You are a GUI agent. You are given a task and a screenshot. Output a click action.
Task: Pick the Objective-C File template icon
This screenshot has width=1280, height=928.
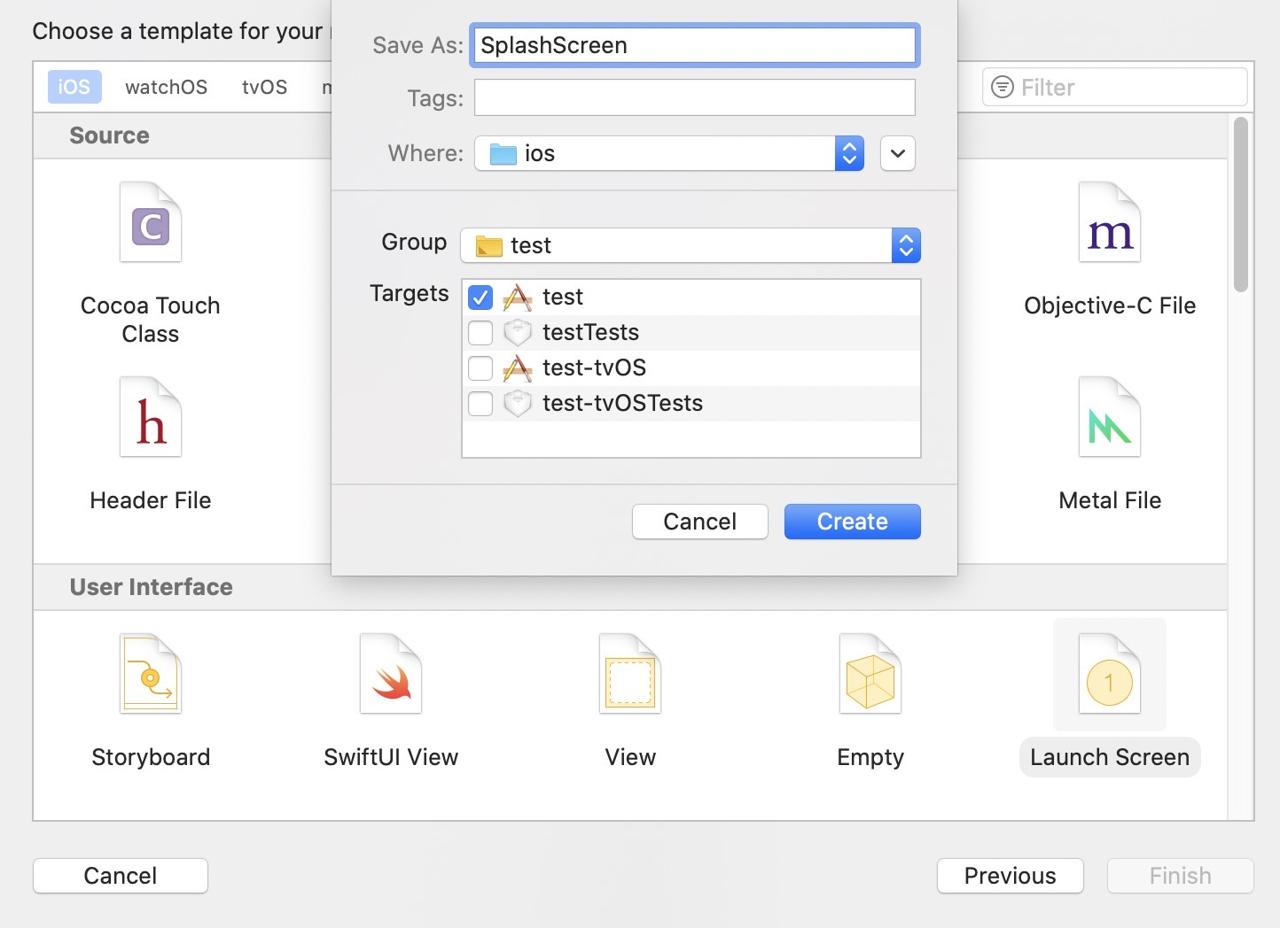[x=1109, y=222]
